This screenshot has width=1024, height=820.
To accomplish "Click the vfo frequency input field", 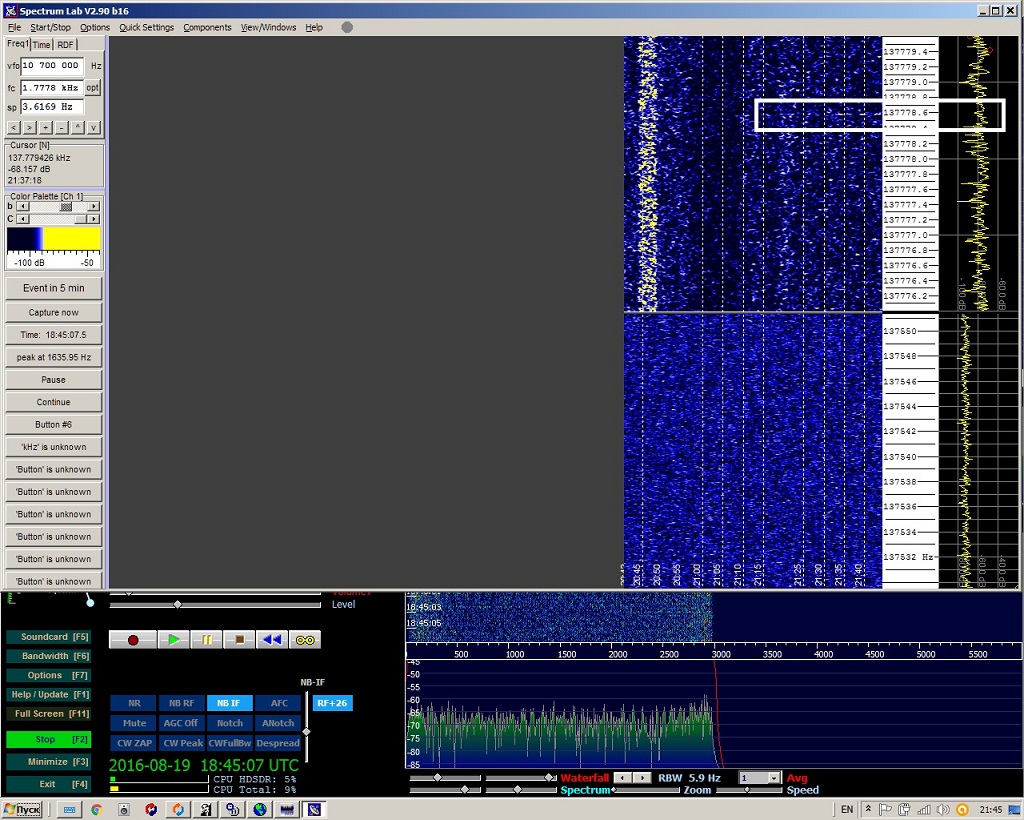I will 52,65.
